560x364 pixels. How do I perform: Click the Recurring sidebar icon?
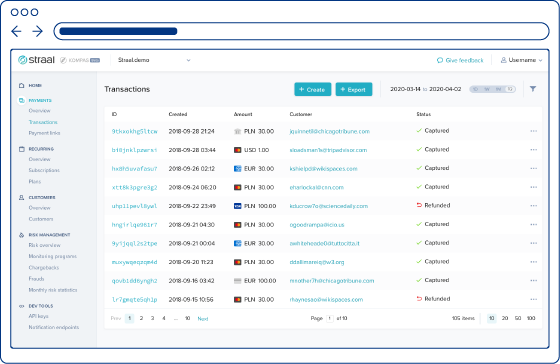tap(21, 149)
